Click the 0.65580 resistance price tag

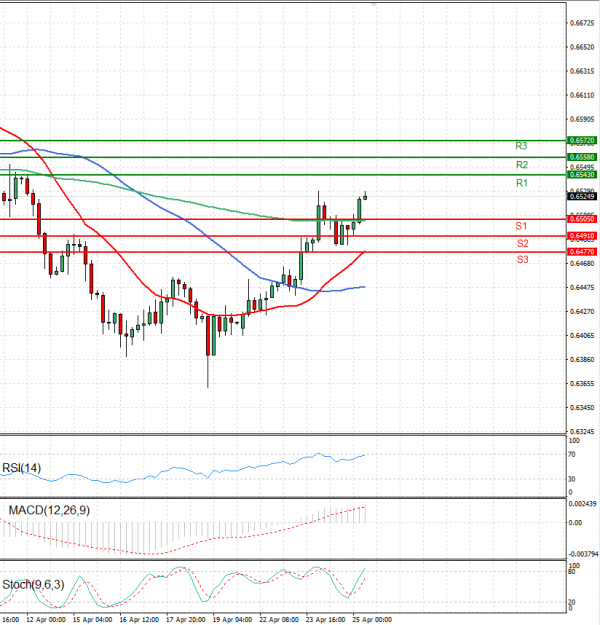click(582, 157)
